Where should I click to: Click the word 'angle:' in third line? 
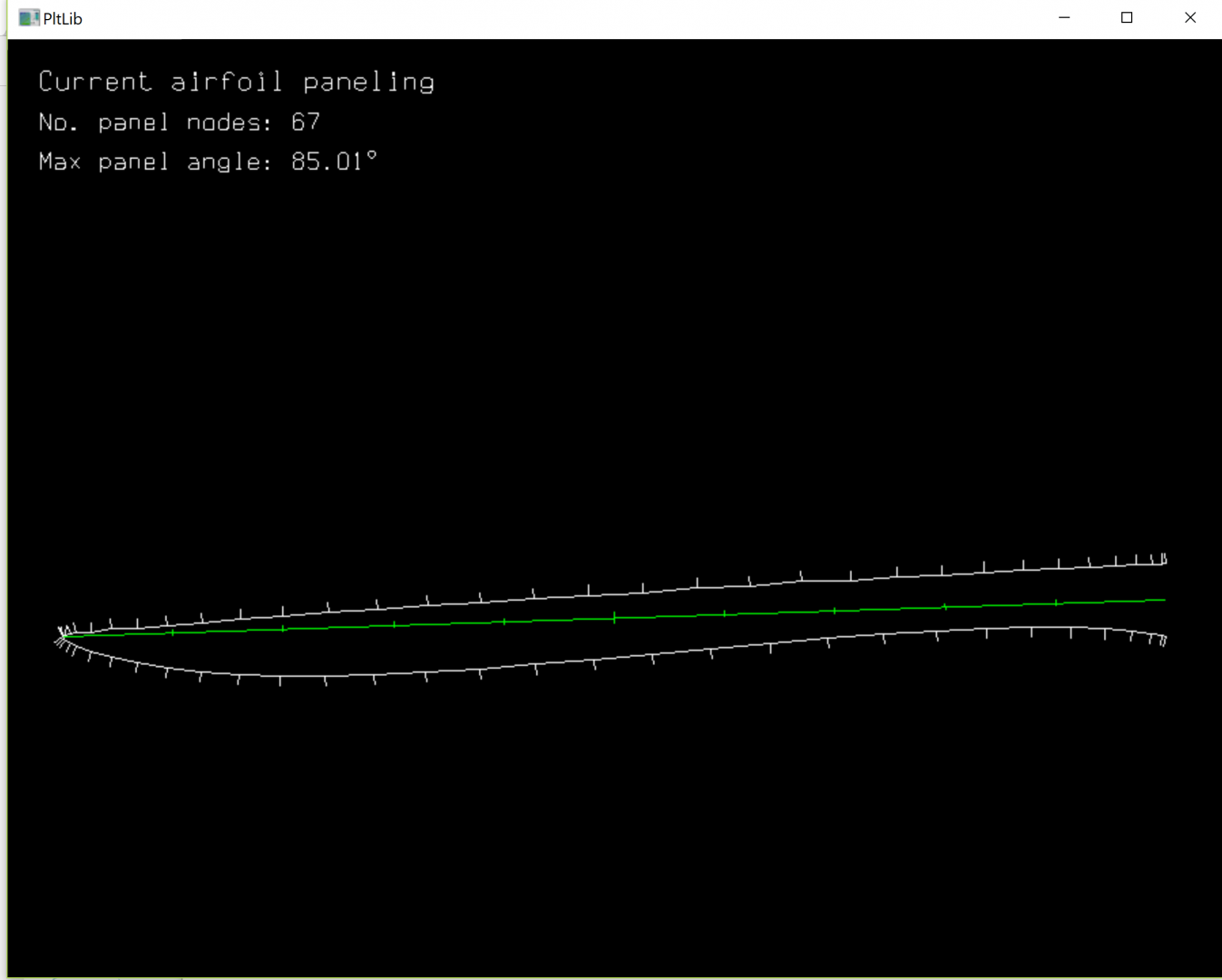click(x=229, y=162)
